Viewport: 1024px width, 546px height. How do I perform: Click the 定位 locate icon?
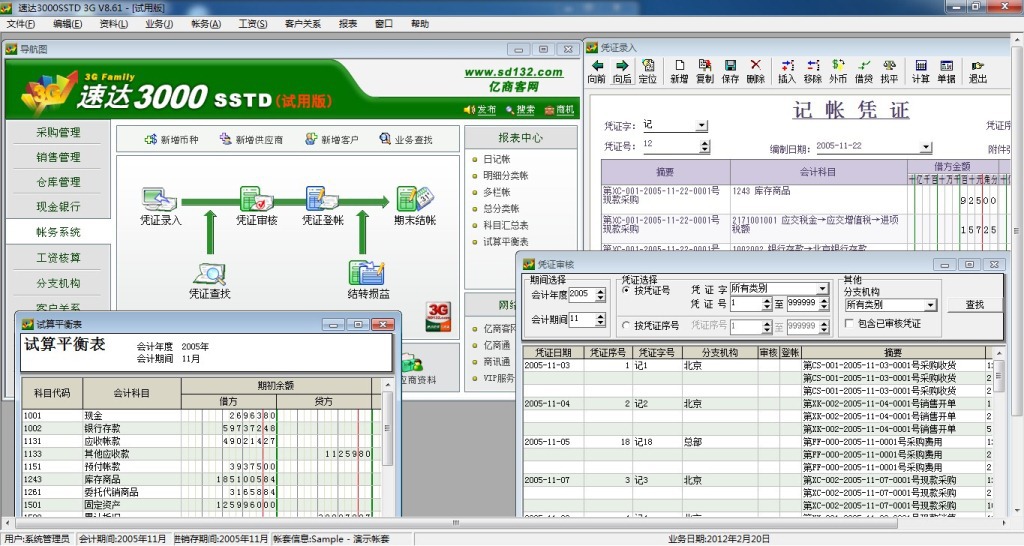click(648, 71)
